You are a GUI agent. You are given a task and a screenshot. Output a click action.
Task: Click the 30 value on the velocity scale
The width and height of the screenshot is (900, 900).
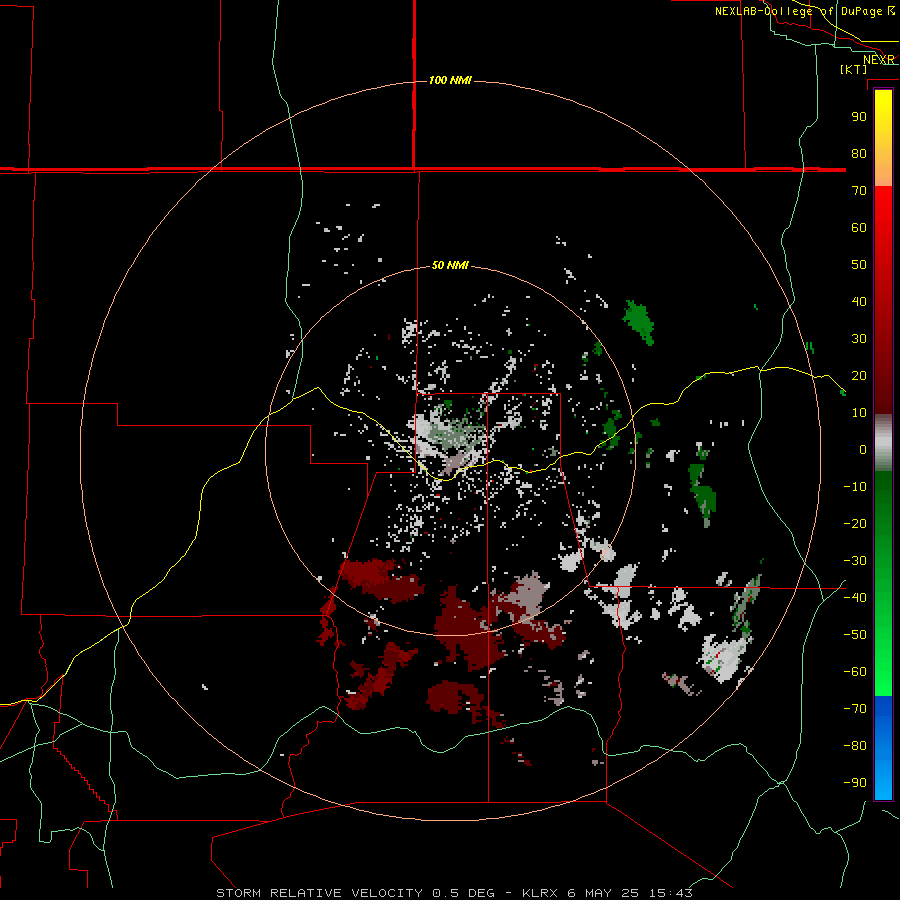click(859, 339)
